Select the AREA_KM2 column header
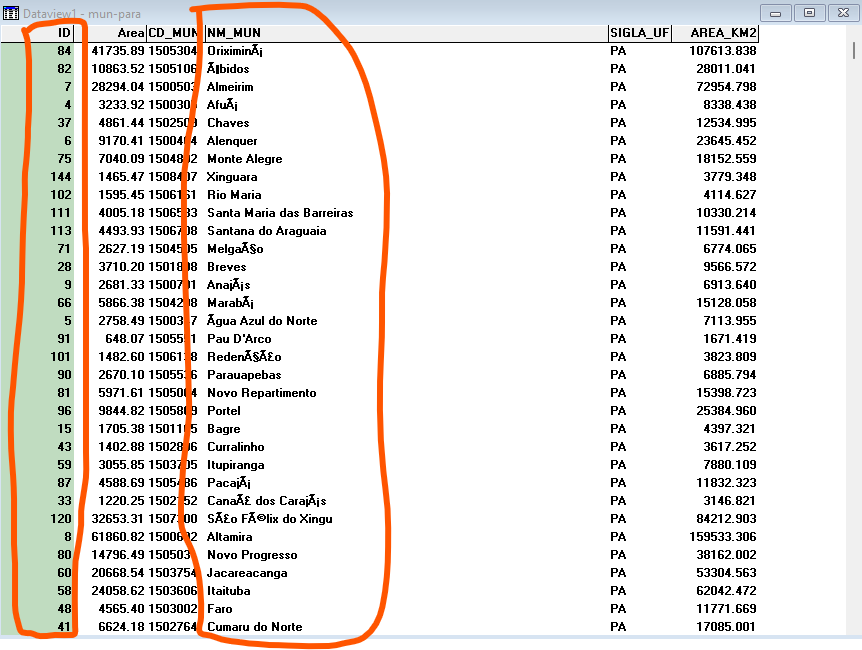862x650 pixels. tap(715, 33)
